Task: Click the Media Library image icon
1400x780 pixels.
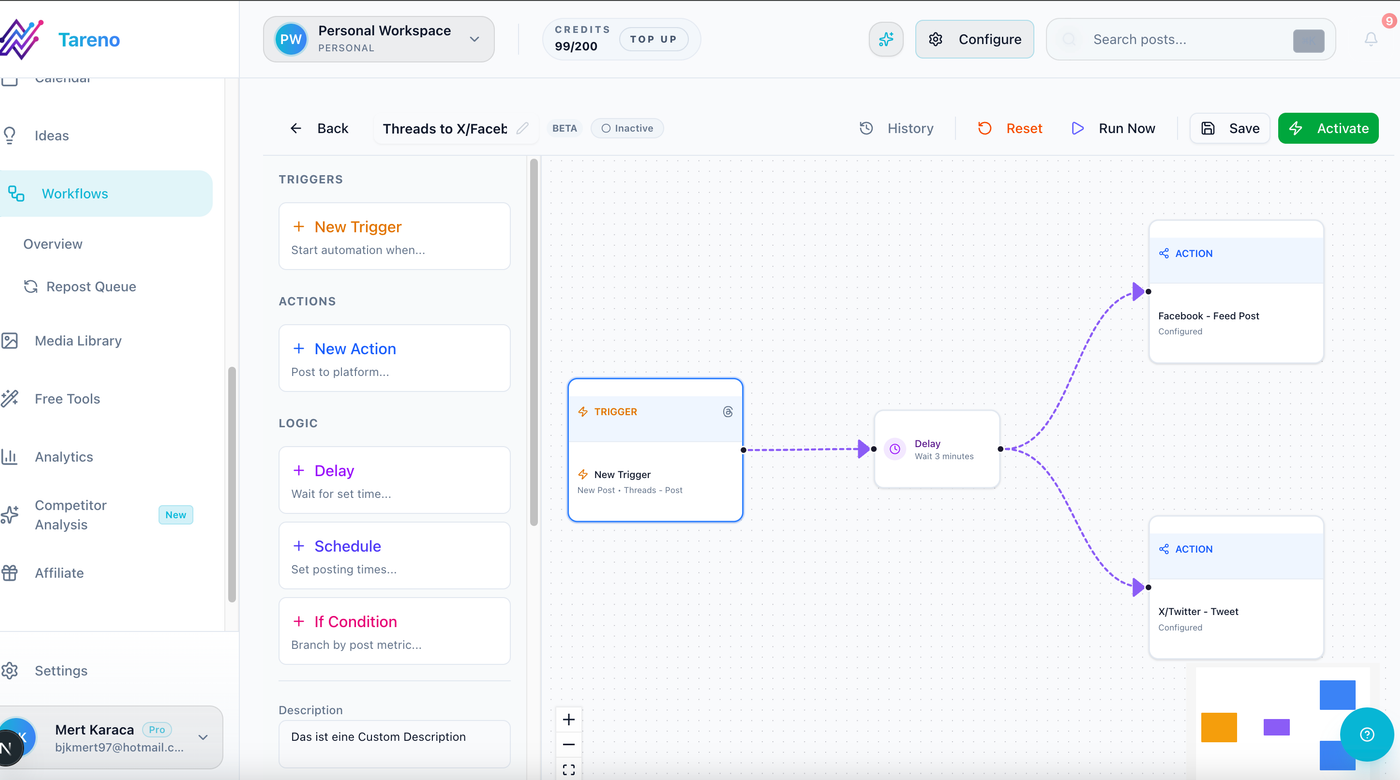Action: tap(10, 341)
